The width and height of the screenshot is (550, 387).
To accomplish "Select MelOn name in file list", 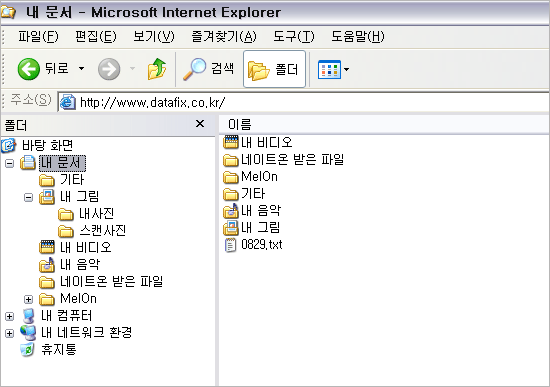I will 259,176.
